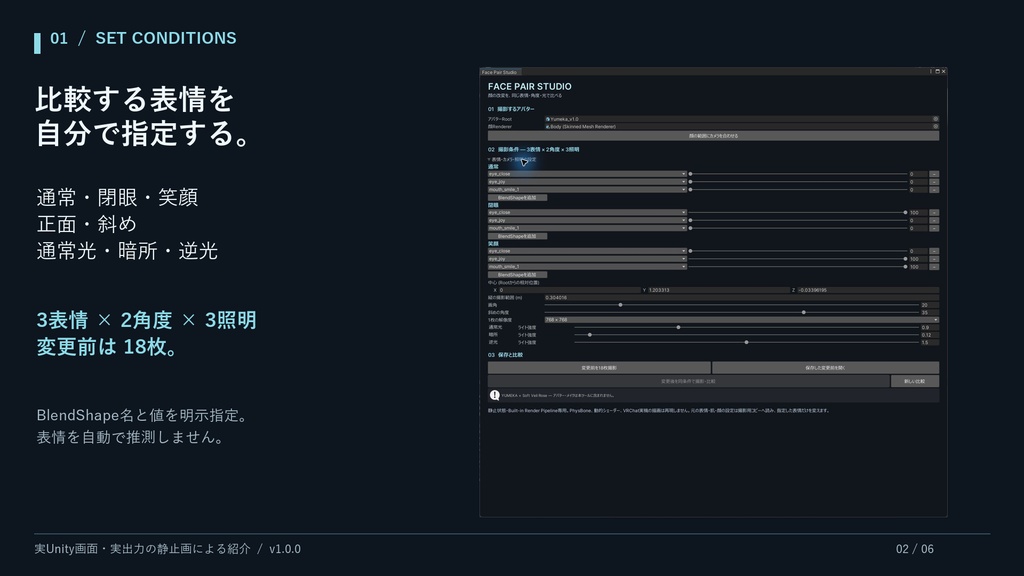Open object picker for 顔Renderer field
The image size is (1024, 576).
click(935, 126)
